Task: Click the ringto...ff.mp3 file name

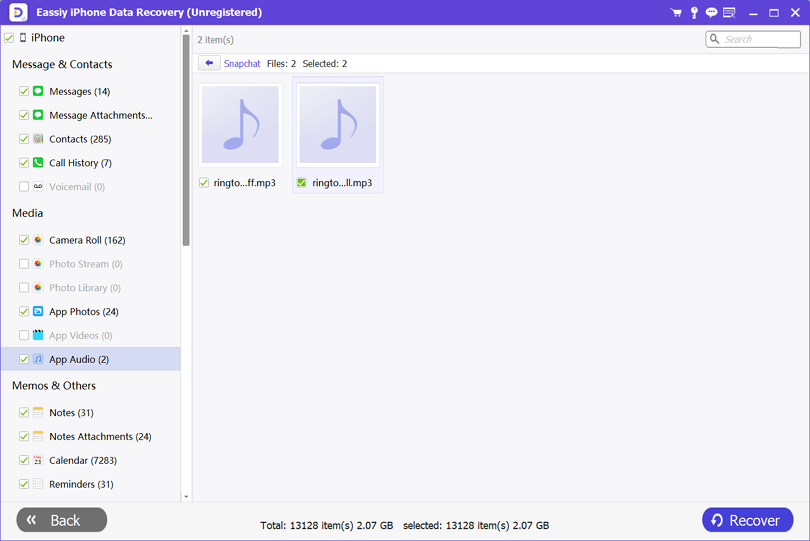Action: 244,183
